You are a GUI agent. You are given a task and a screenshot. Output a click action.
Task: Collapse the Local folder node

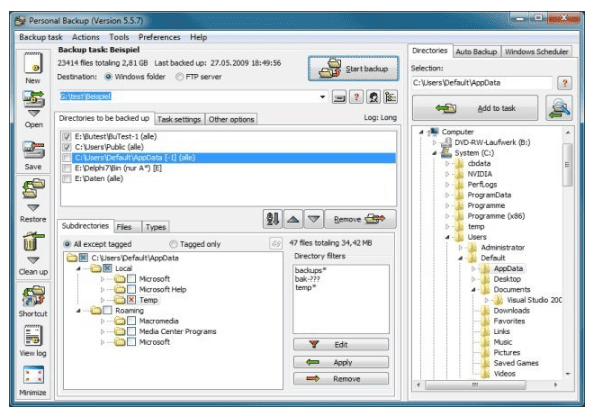coord(79,269)
